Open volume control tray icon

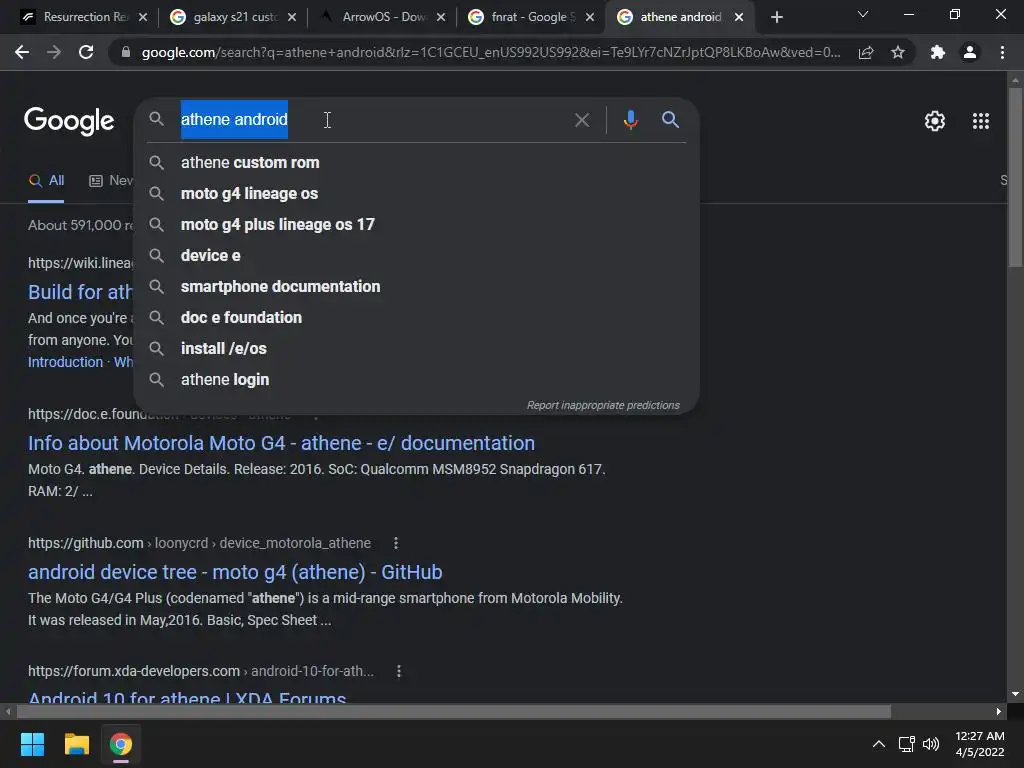click(931, 744)
